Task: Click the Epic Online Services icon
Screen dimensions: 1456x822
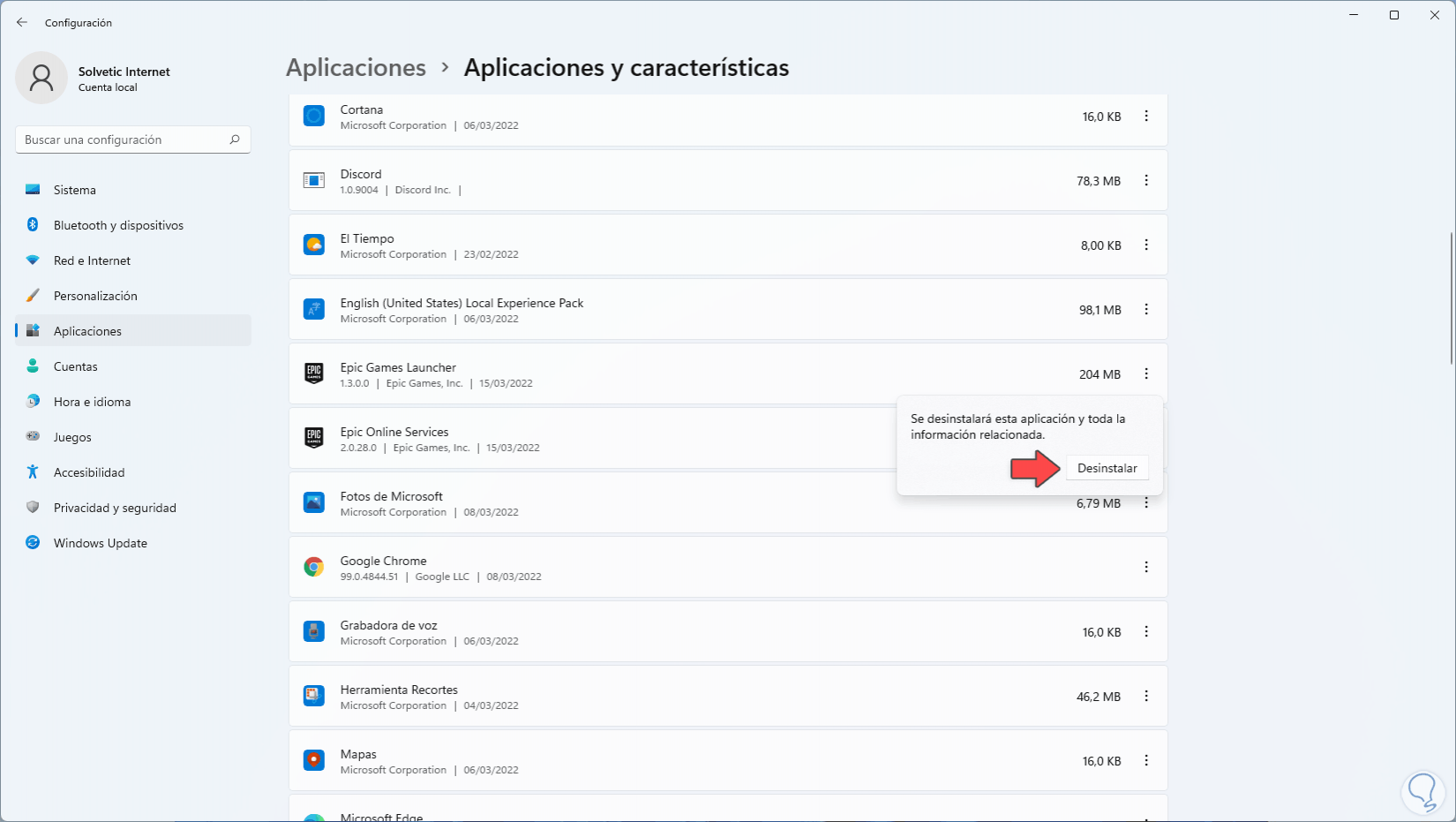Action: [x=314, y=438]
